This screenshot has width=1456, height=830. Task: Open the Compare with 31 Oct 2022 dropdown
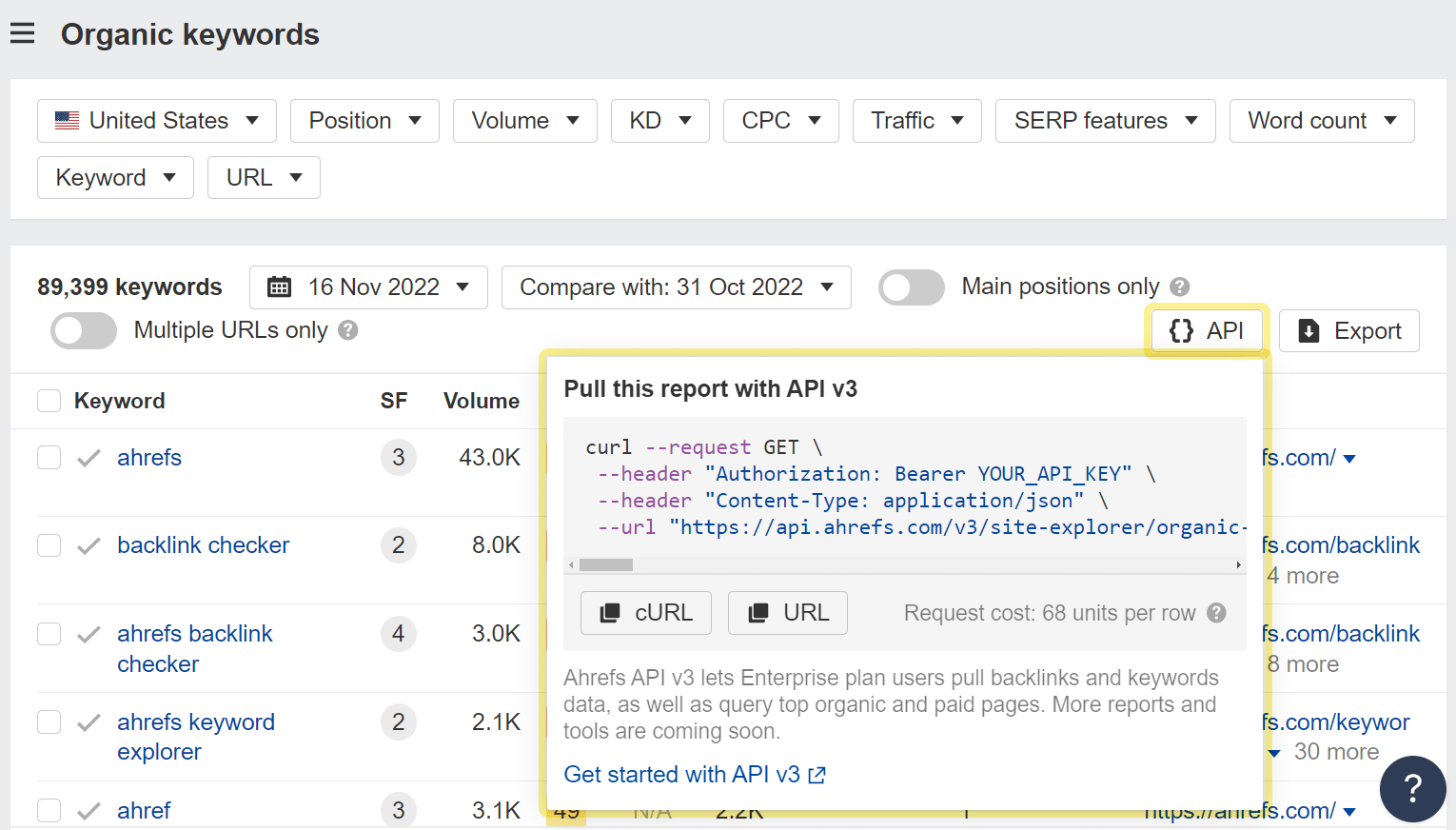tap(676, 287)
